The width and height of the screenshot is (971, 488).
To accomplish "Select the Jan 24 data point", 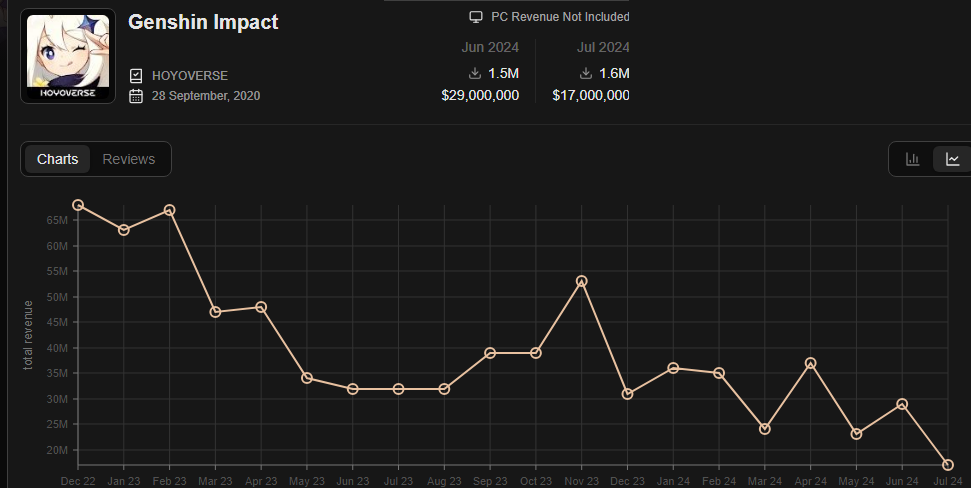I will (674, 368).
